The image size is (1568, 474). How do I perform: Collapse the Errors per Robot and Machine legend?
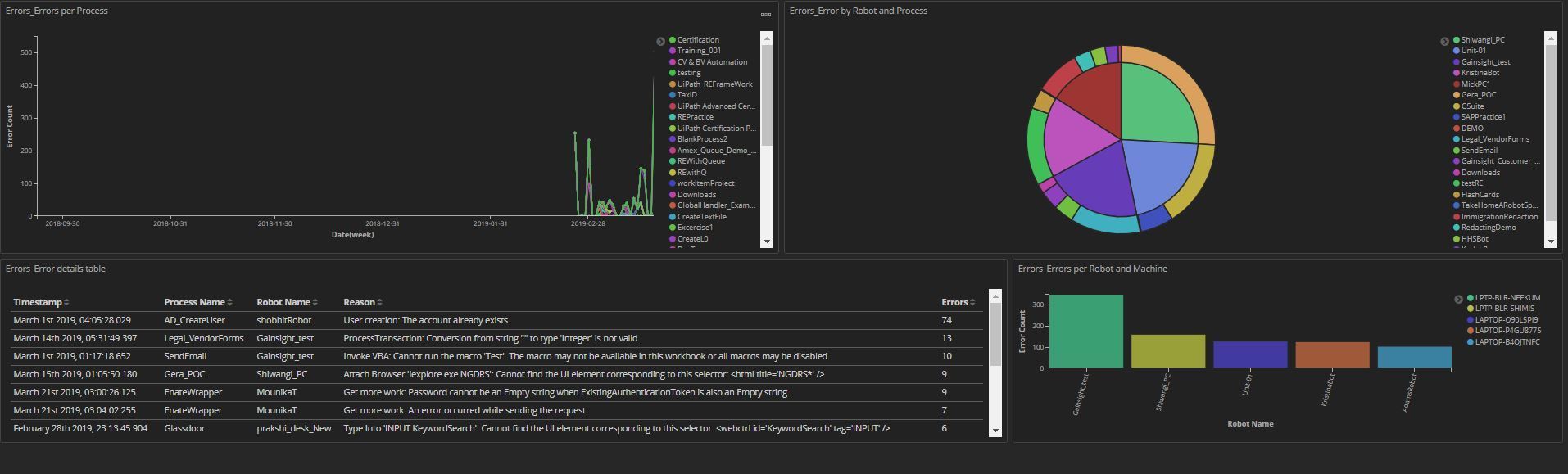[x=1458, y=299]
